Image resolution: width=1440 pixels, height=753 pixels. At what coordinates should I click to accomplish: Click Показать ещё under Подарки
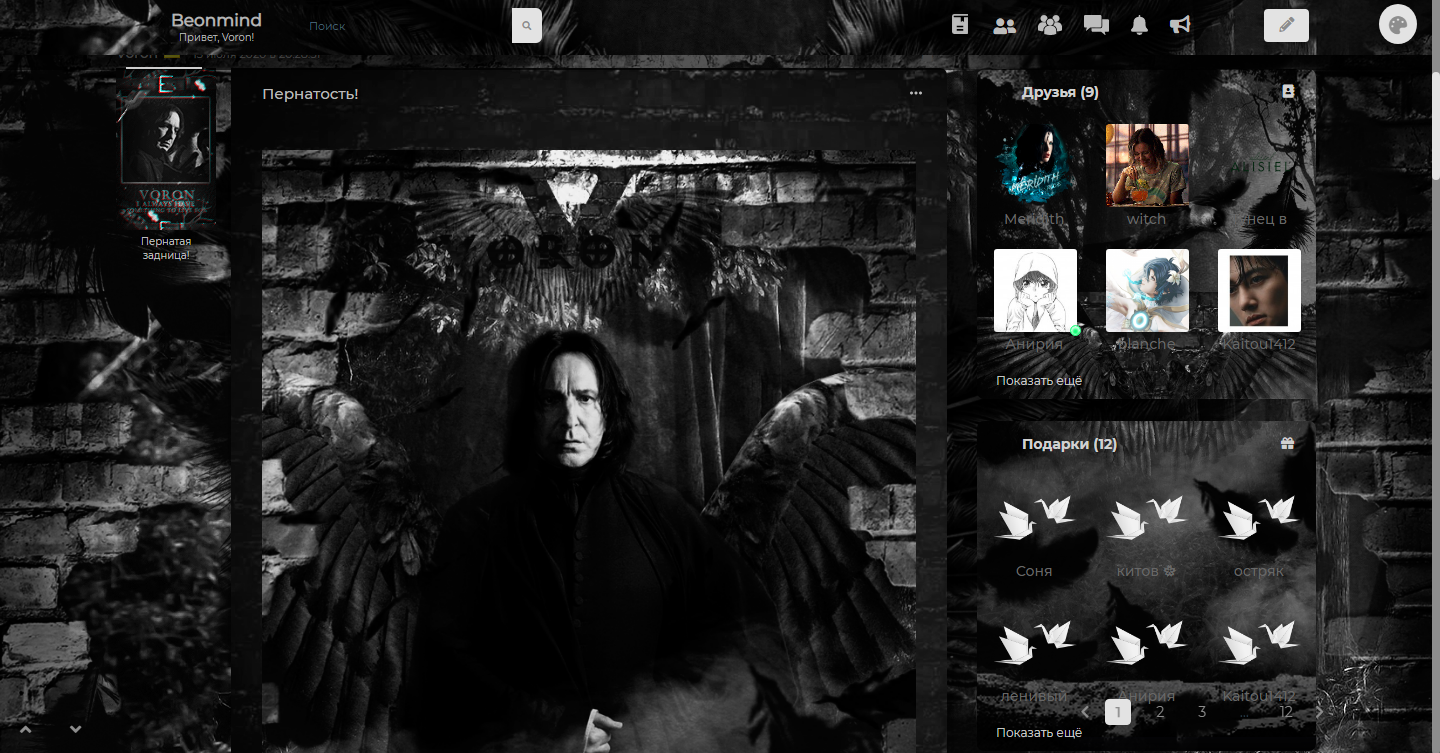(1039, 732)
